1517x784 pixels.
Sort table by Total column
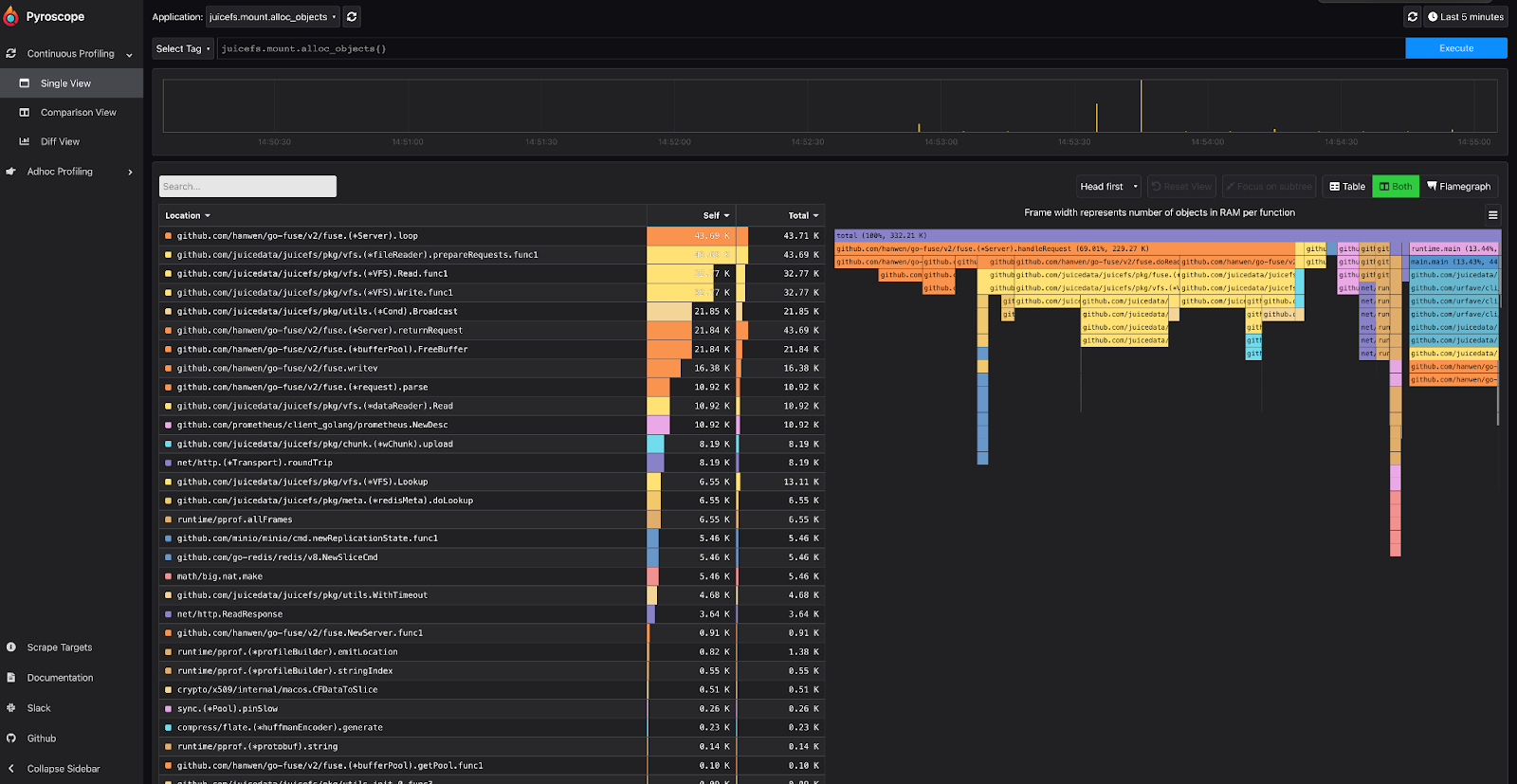pos(804,216)
